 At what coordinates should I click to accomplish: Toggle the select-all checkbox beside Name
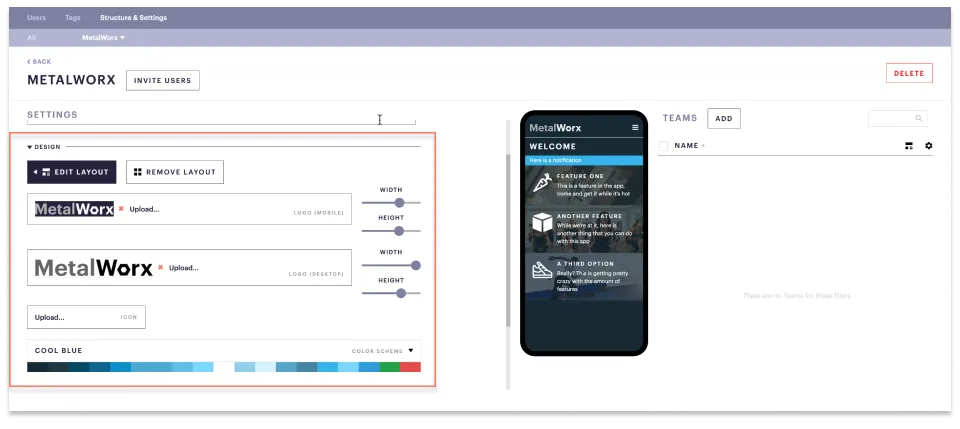pos(664,146)
